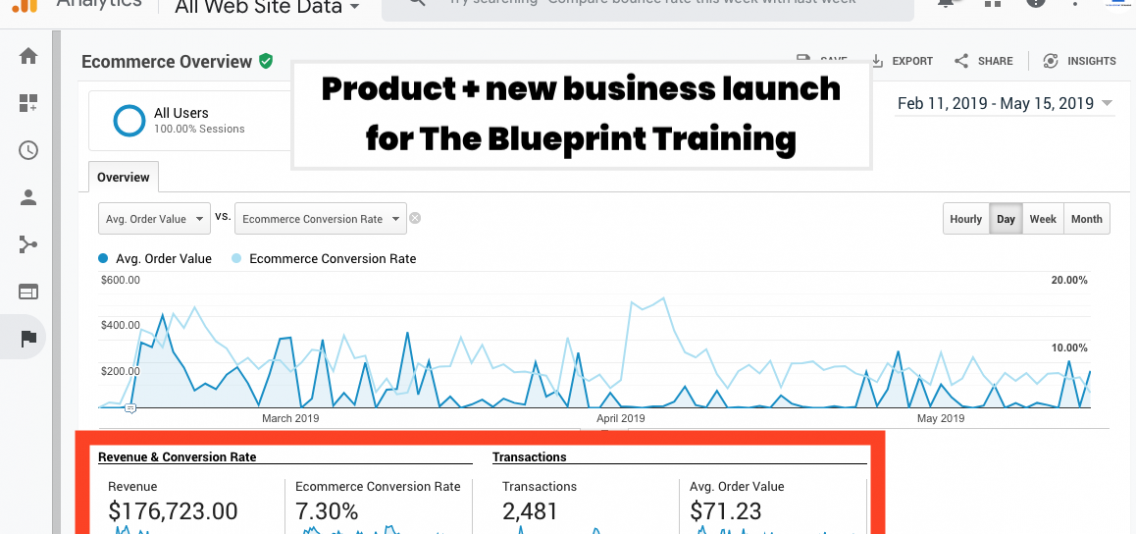This screenshot has width=1136, height=534.
Task: Click the Ecommerce Conversion Rate legend dot
Action: [235, 258]
